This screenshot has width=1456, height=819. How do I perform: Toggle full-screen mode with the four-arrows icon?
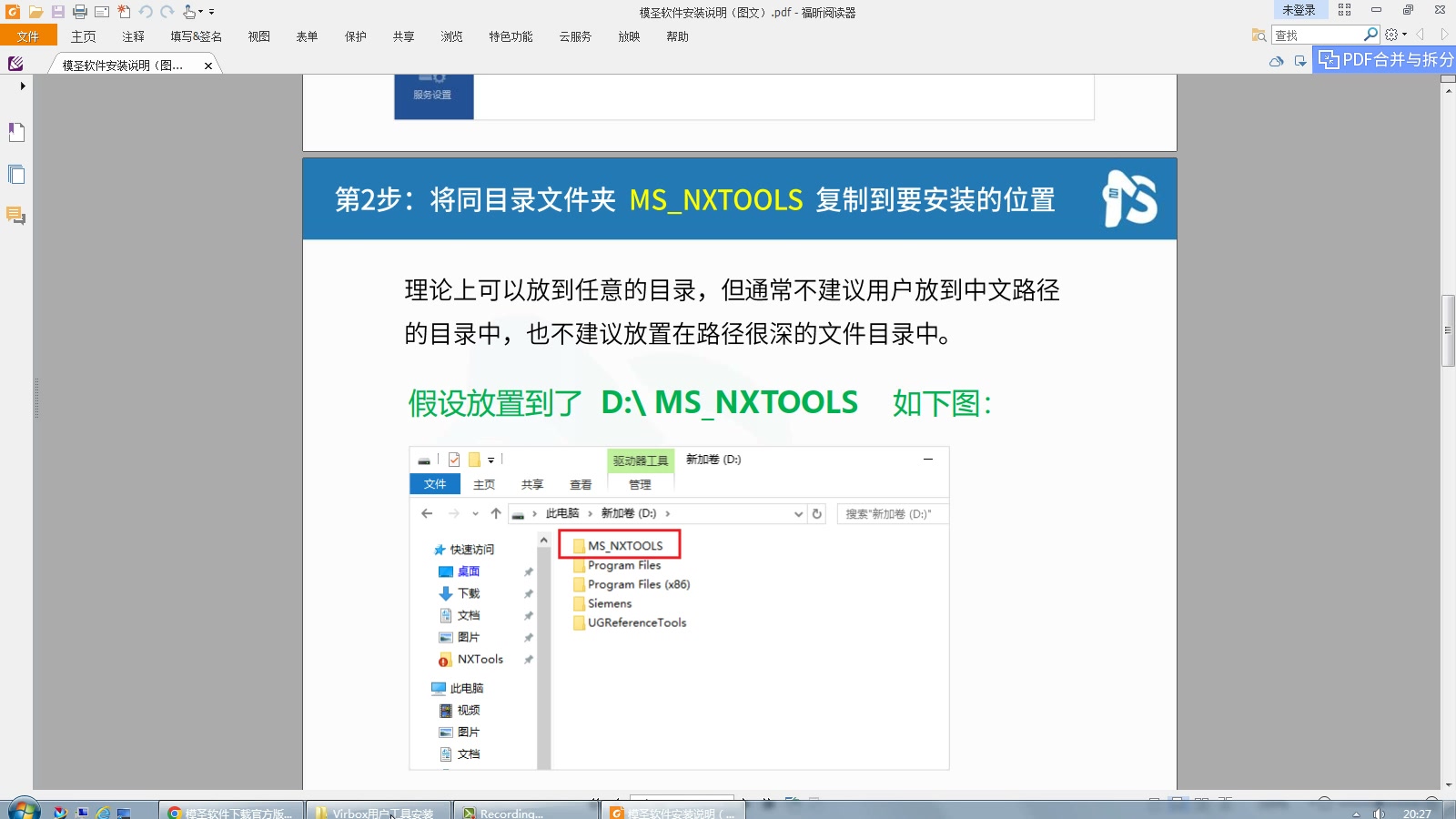pyautogui.click(x=1345, y=10)
